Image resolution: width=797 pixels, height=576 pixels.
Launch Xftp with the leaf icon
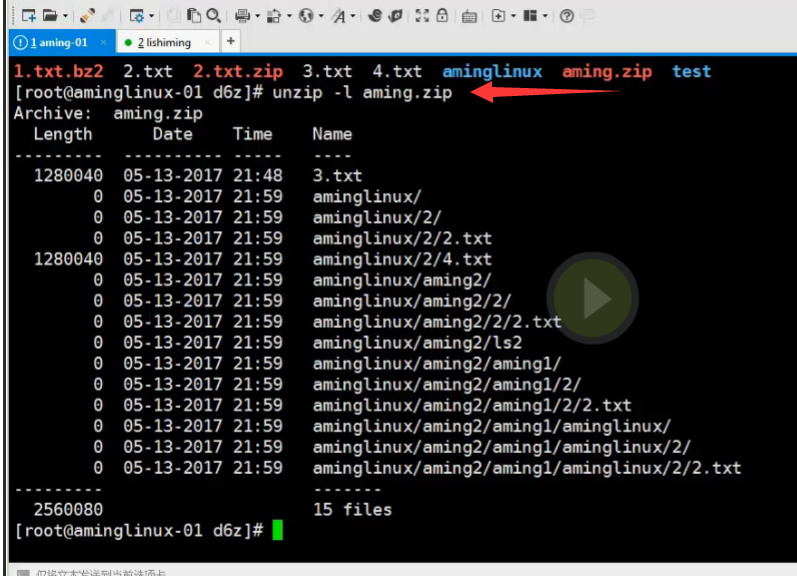[395, 16]
